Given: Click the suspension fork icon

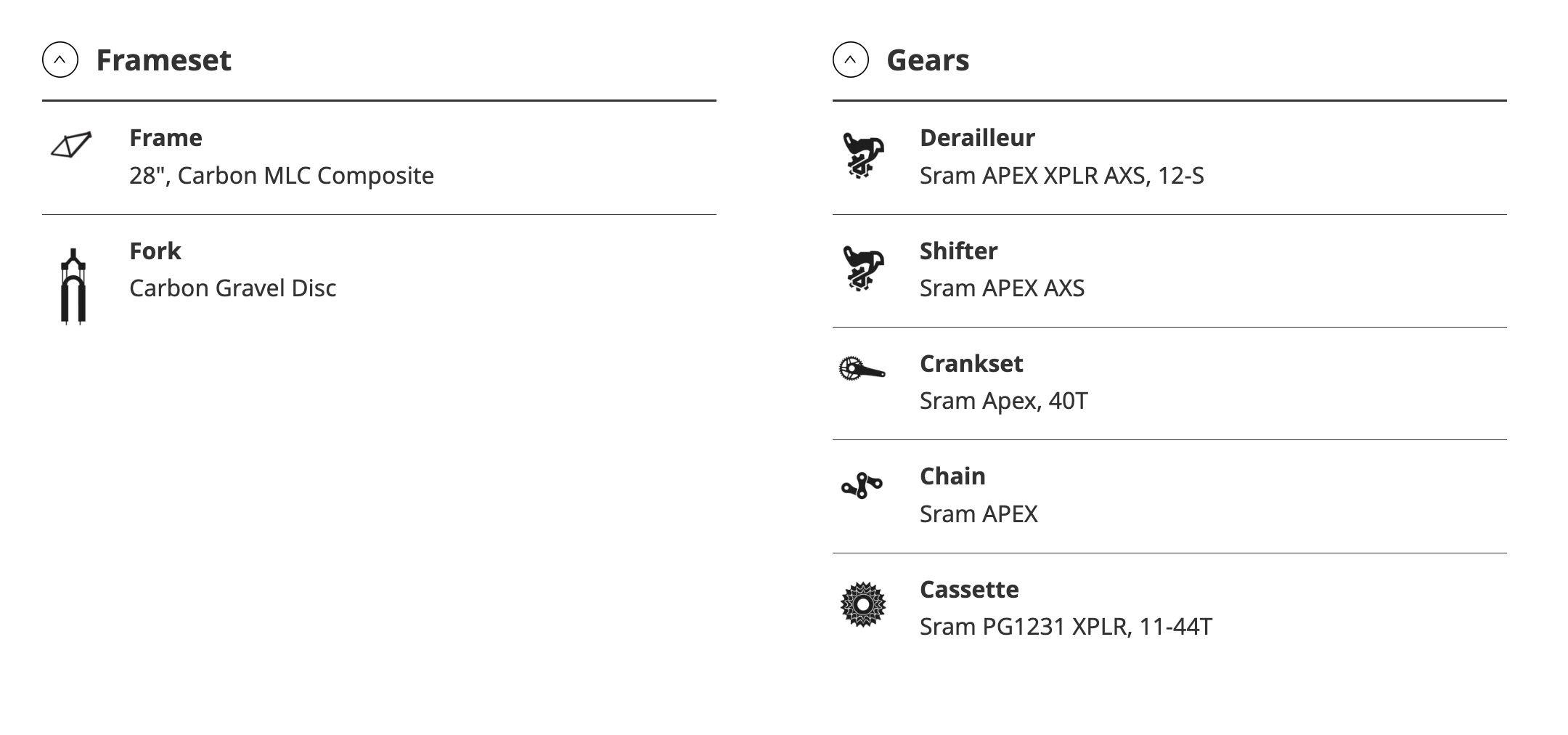Looking at the screenshot, I should [x=73, y=286].
